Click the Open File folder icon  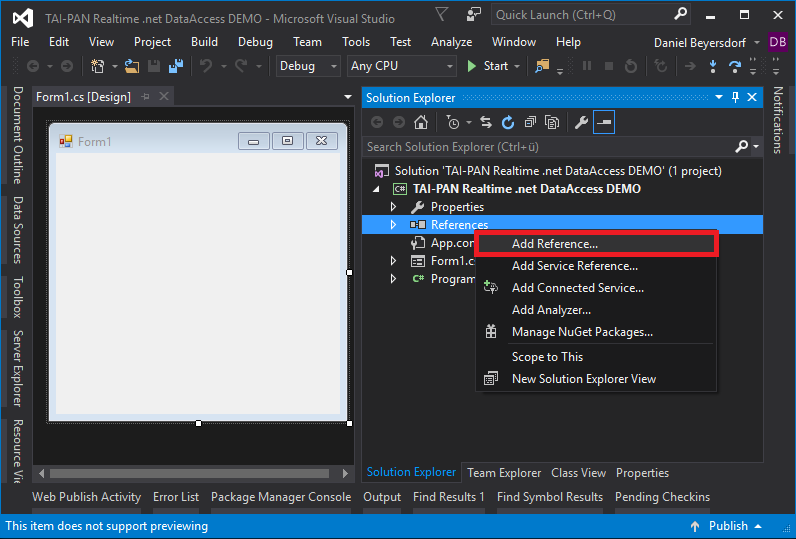(x=132, y=66)
